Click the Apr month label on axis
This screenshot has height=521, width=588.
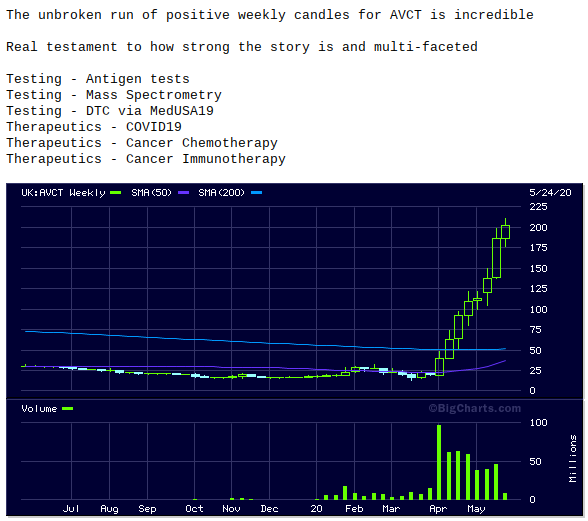click(x=438, y=509)
